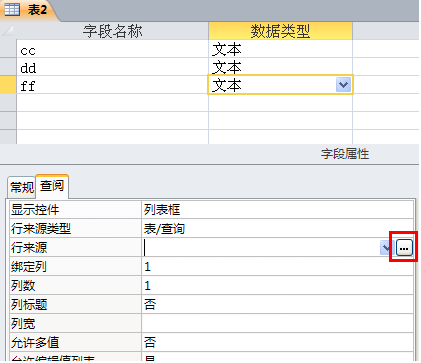Select the cc field name cell
This screenshot has height=363, width=421.
[112, 49]
